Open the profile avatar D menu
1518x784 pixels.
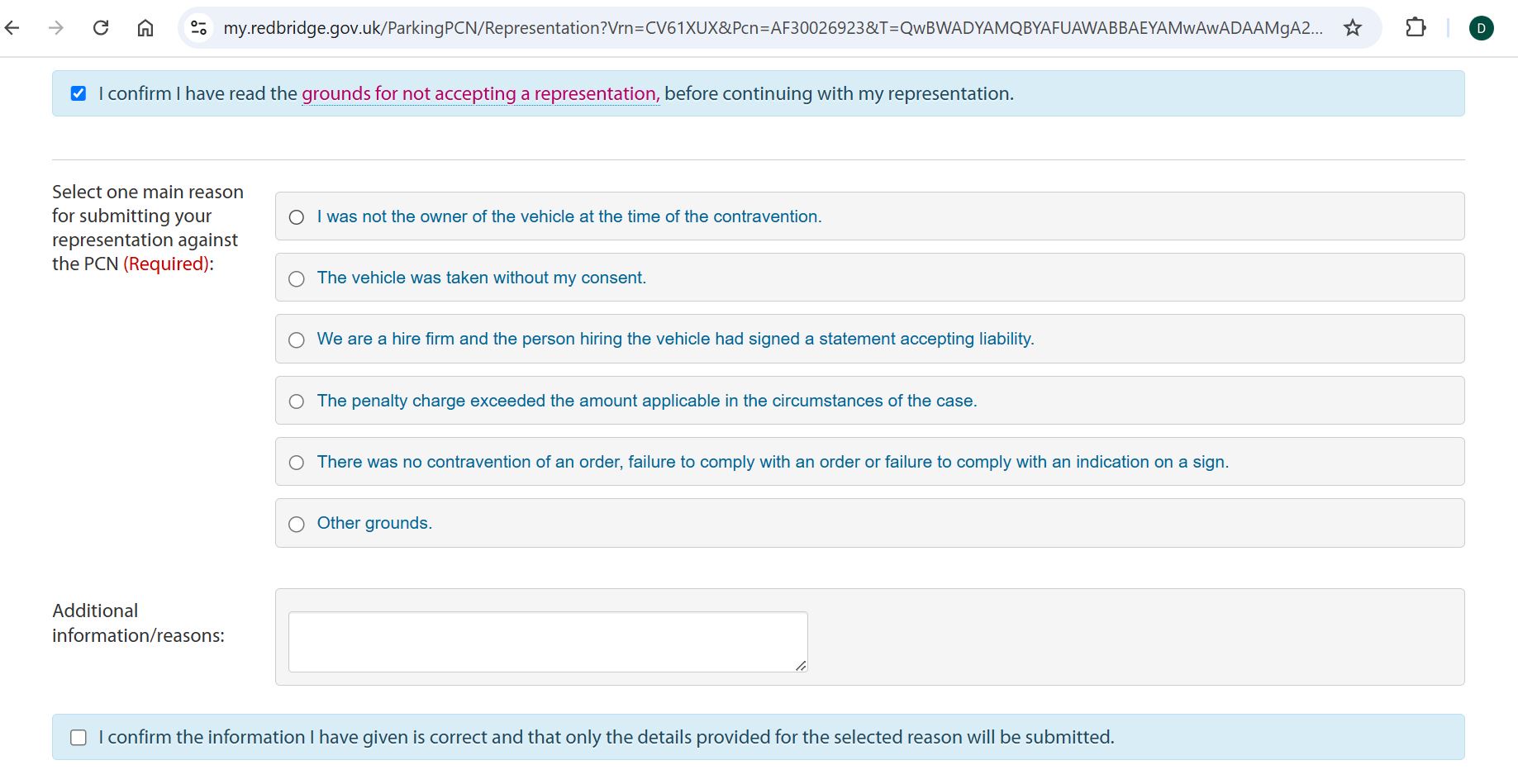point(1481,28)
